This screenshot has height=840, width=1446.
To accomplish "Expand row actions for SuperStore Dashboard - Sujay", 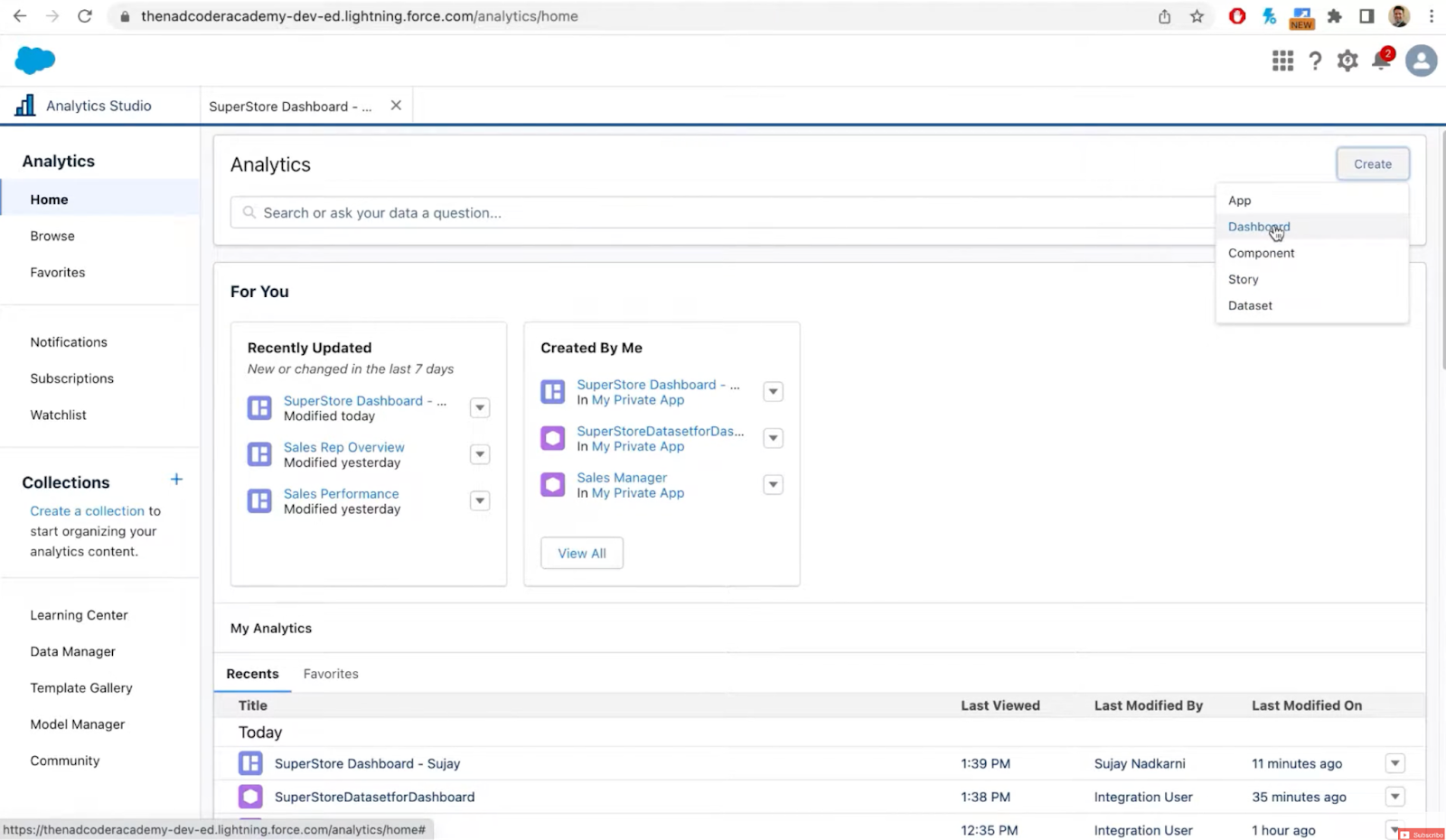I will tap(1394, 763).
